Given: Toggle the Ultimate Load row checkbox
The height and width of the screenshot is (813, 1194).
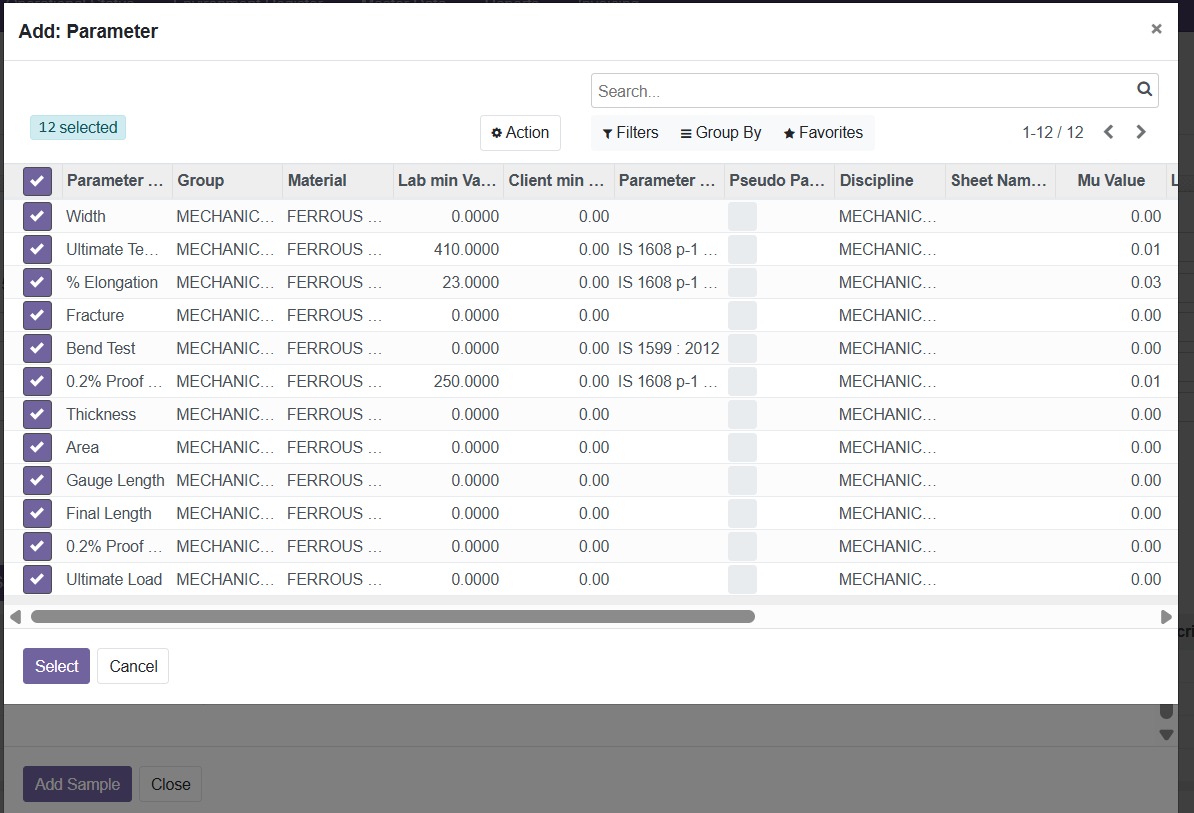Looking at the screenshot, I should pos(37,579).
